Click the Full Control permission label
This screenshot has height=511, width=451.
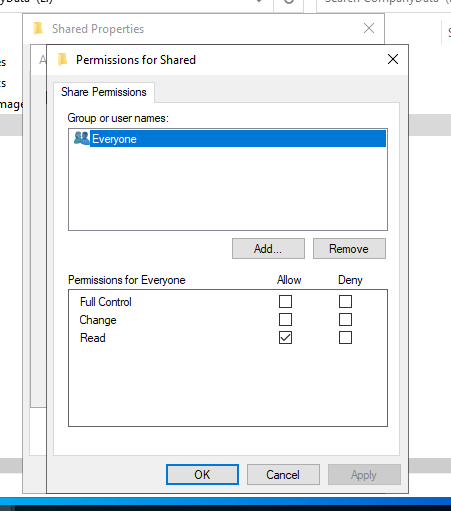pos(106,302)
